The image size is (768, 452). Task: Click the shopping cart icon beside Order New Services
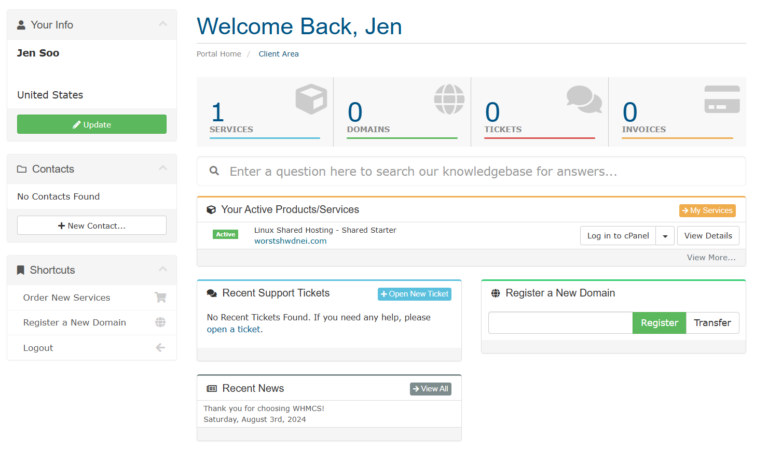pyautogui.click(x=160, y=297)
